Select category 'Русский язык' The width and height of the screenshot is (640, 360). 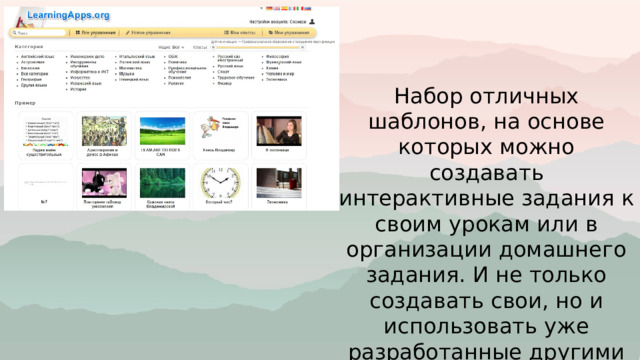(x=230, y=66)
